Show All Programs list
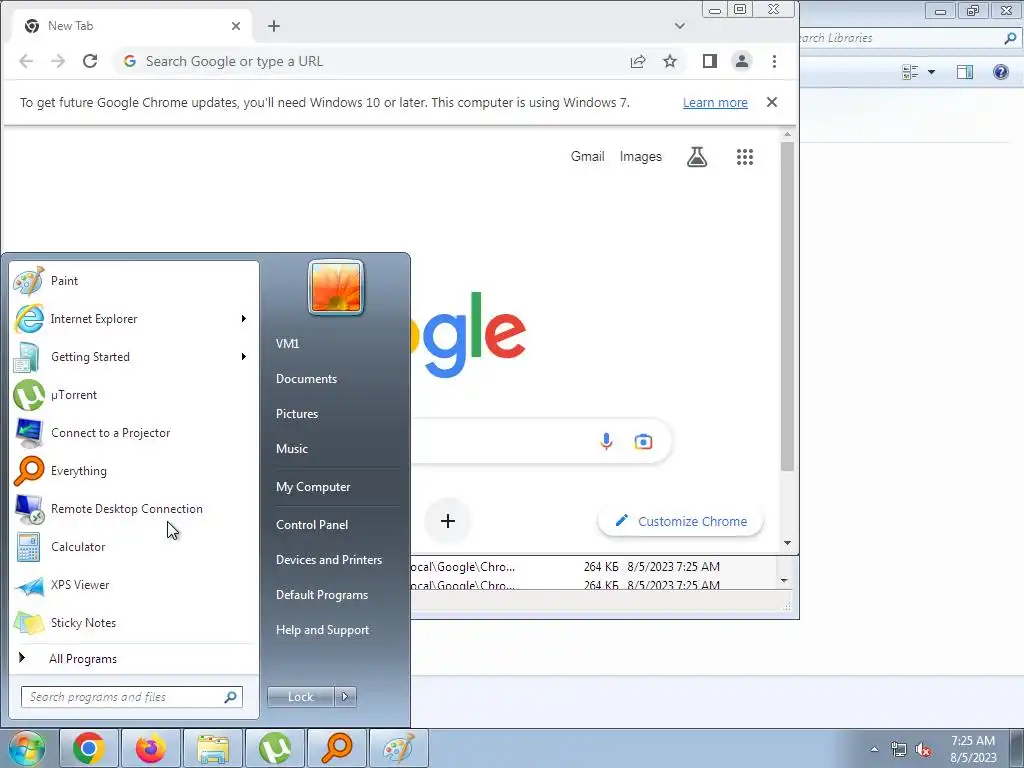The height and width of the screenshot is (768, 1024). coord(134,658)
